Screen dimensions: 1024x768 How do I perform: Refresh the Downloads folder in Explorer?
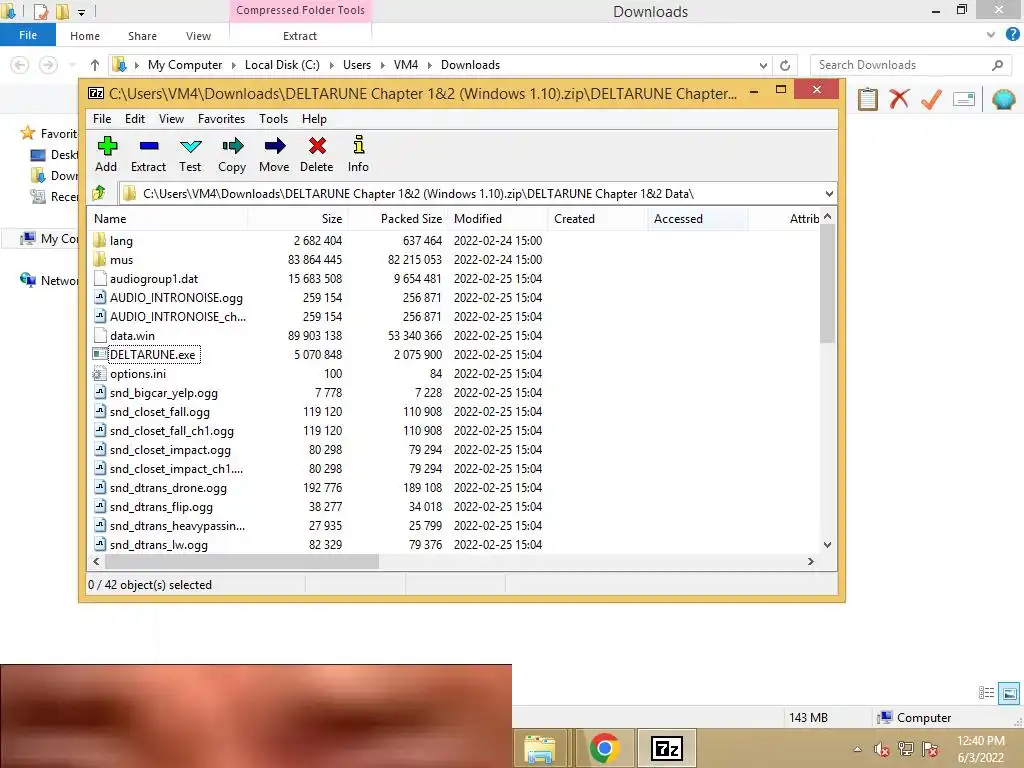click(785, 65)
